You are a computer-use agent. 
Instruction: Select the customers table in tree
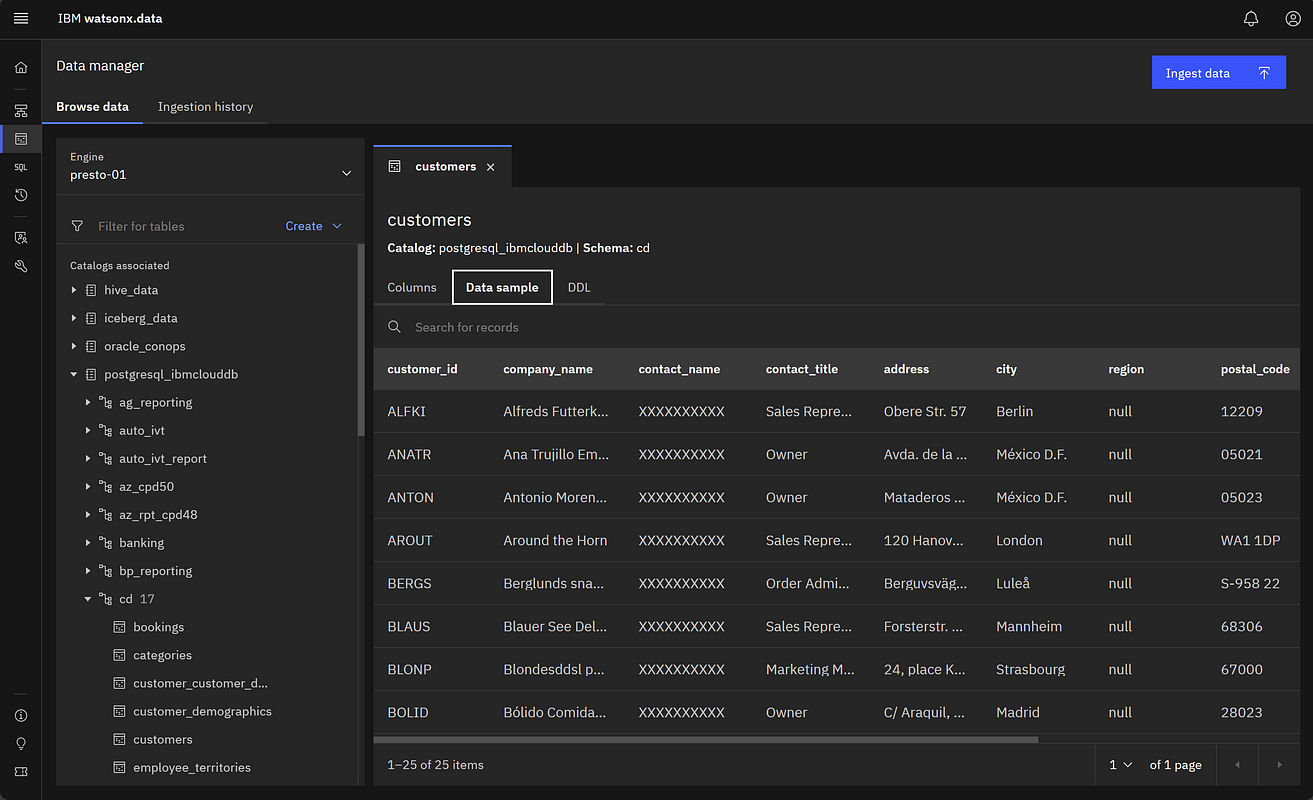(x=163, y=740)
